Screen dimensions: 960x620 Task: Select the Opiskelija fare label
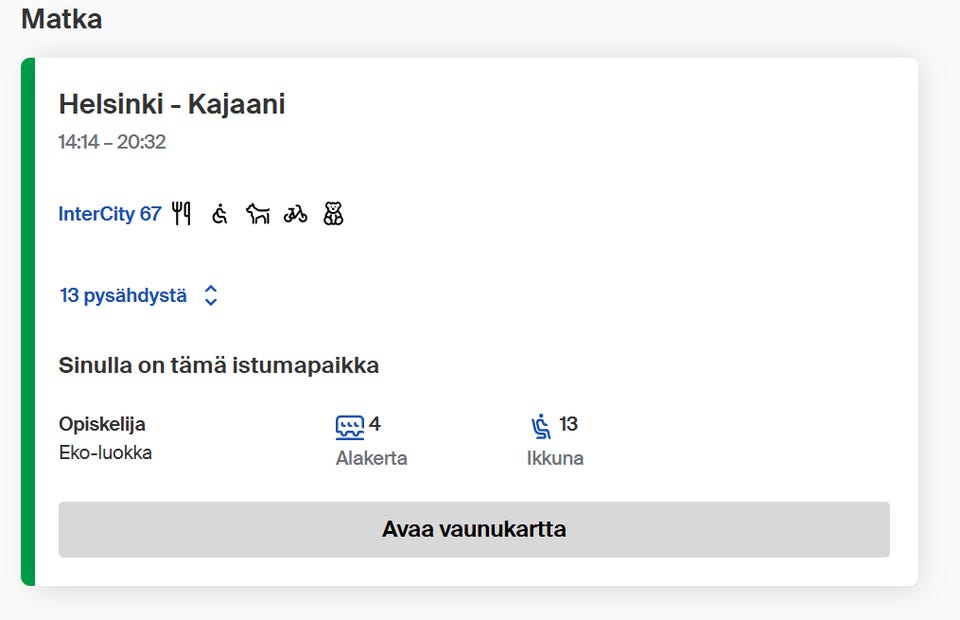[102, 423]
